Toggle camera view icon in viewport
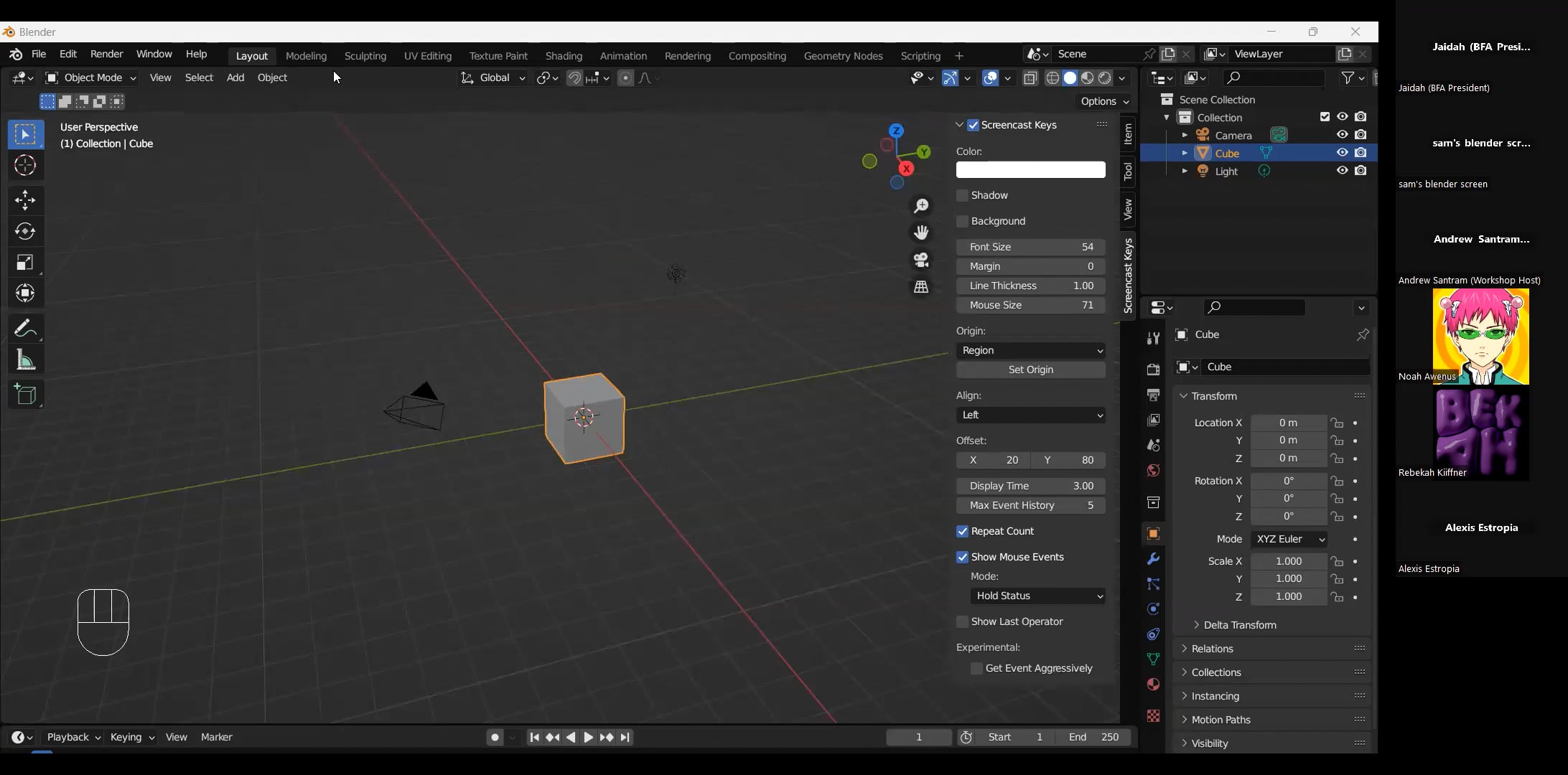This screenshot has height=775, width=1568. pyautogui.click(x=921, y=260)
